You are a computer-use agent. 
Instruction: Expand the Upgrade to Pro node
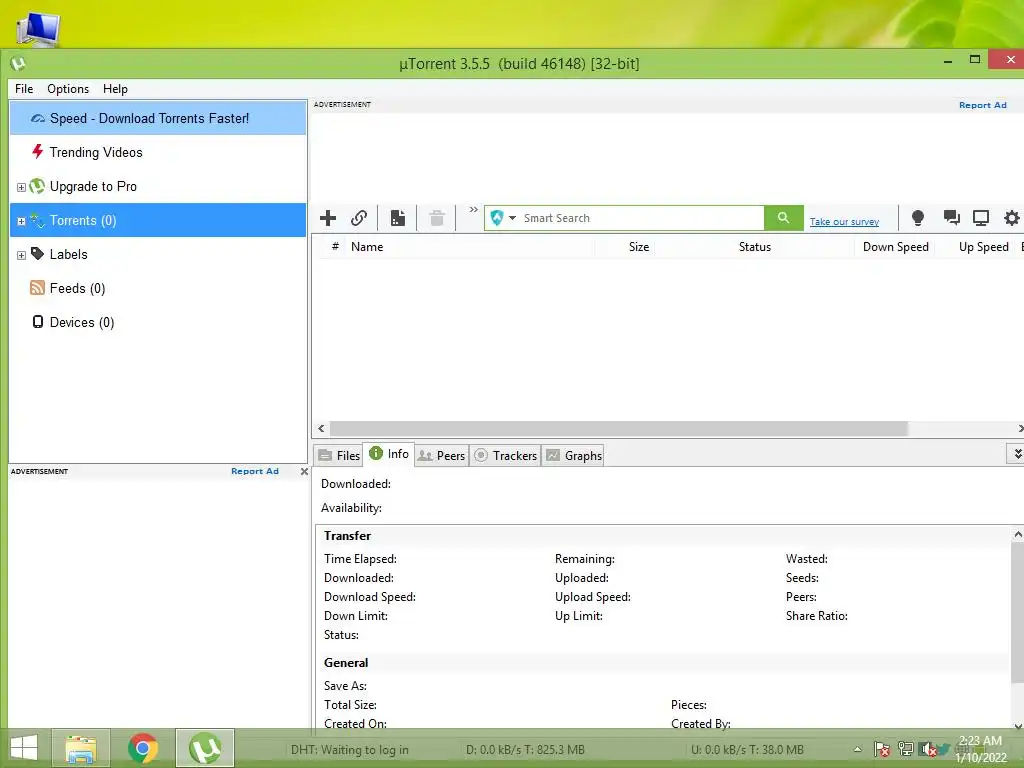tap(21, 187)
